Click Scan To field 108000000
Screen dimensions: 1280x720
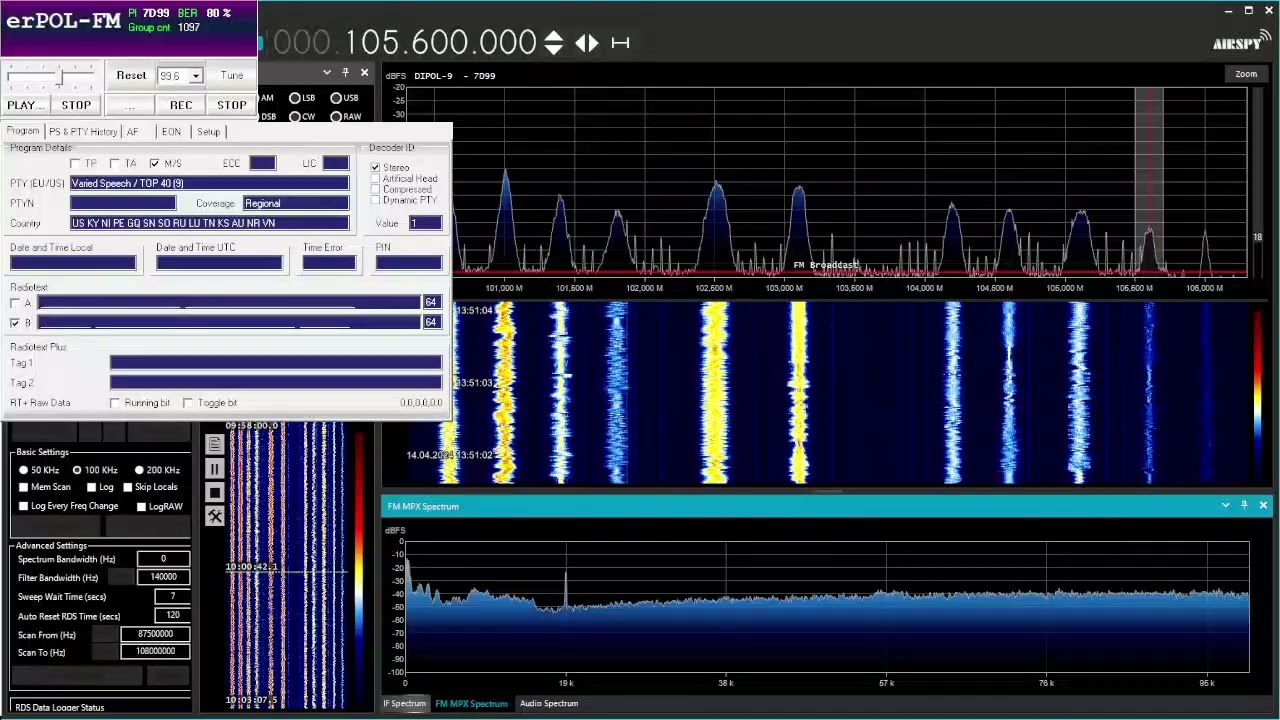click(x=155, y=652)
